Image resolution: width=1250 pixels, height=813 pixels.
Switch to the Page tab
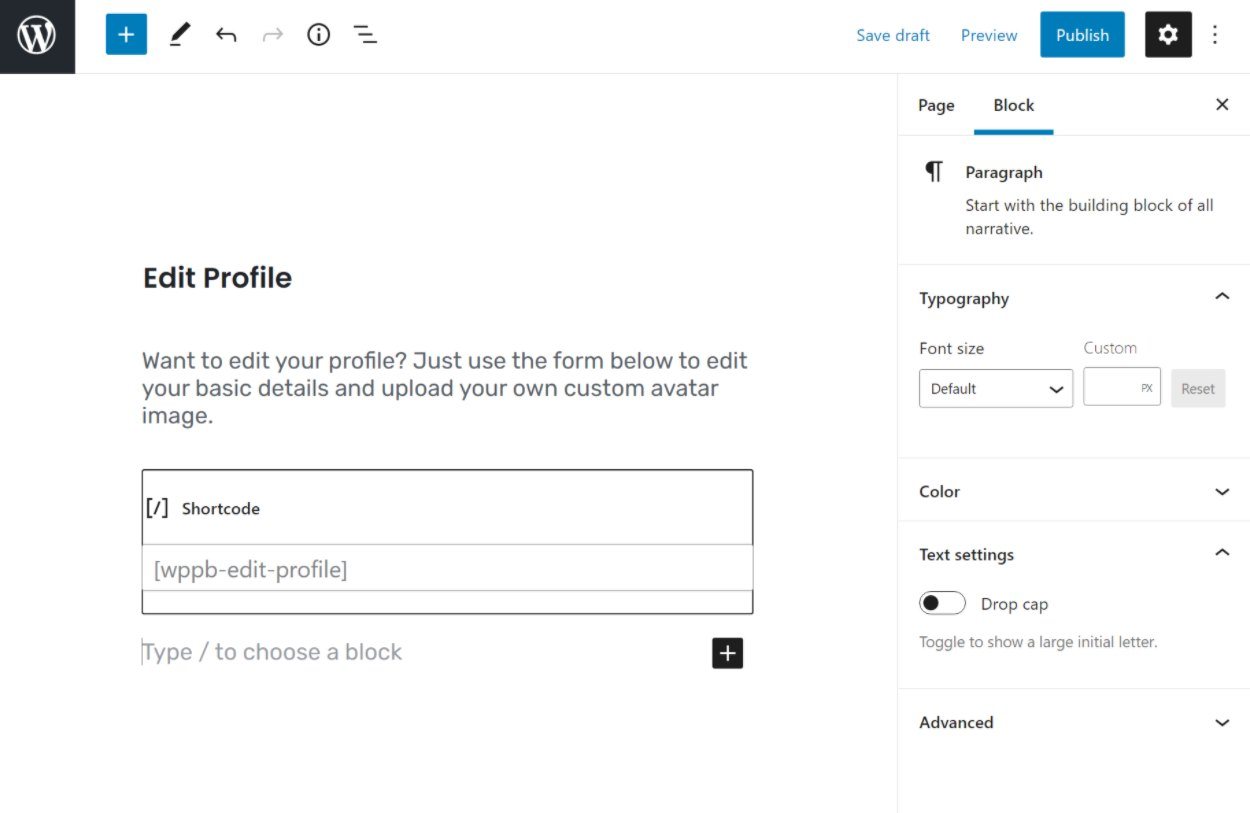[x=936, y=105]
